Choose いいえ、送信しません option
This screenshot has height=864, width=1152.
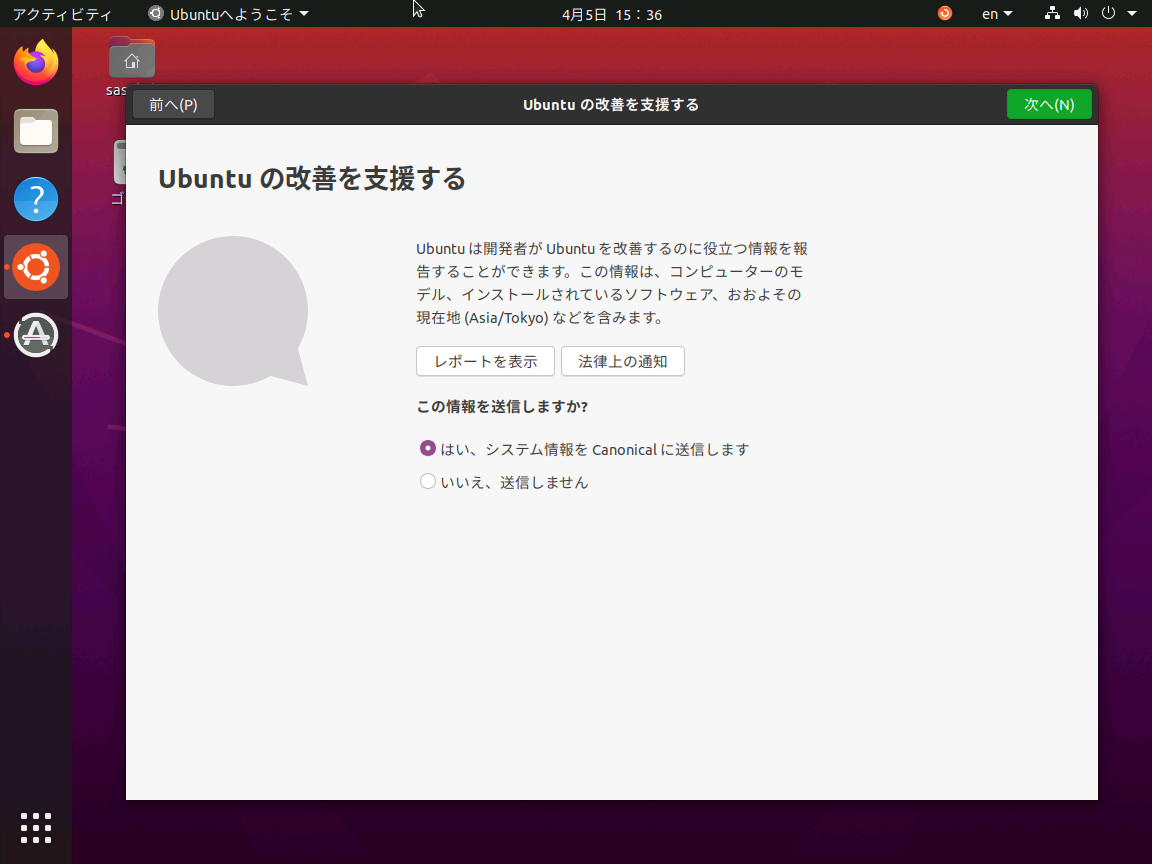click(x=428, y=481)
